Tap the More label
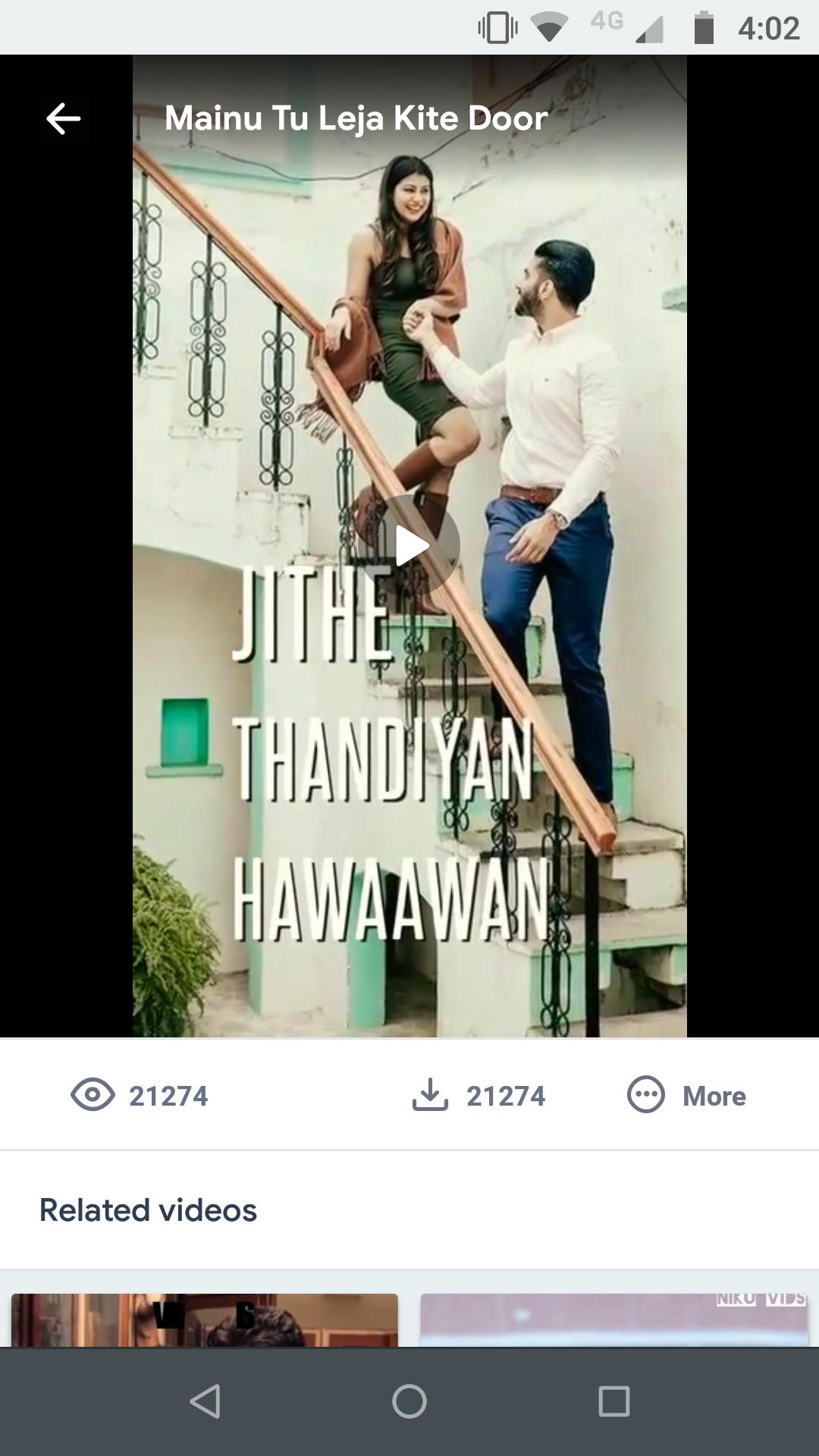Viewport: 819px width, 1456px height. point(714,1096)
